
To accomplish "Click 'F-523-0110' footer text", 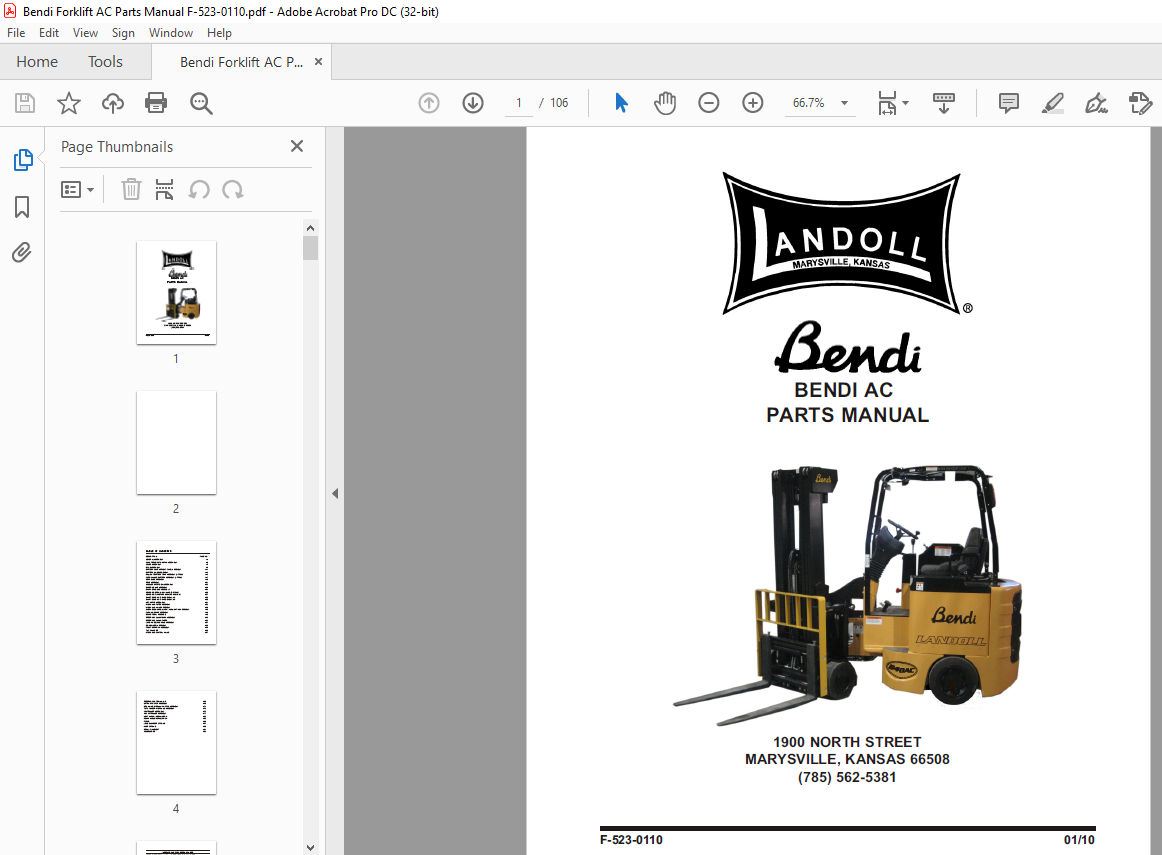I will pos(631,839).
